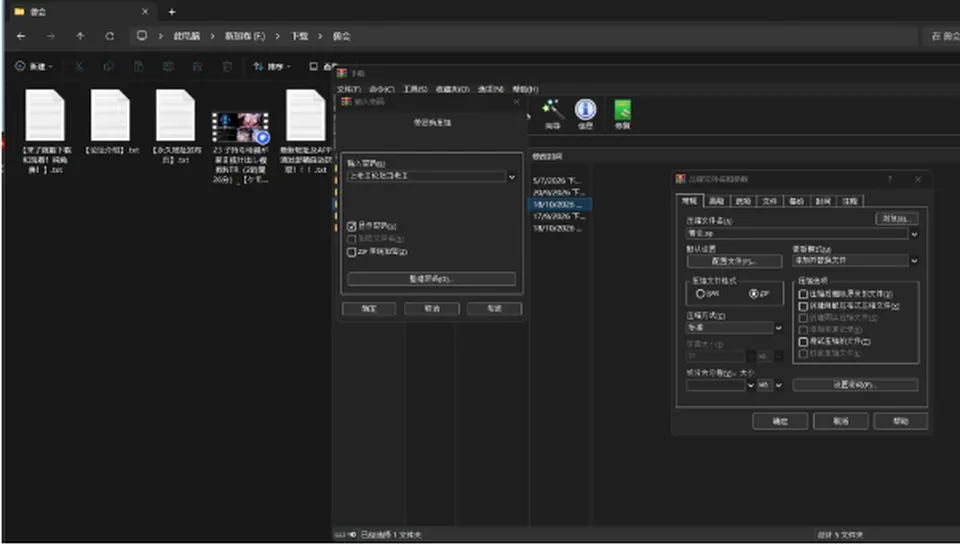Click the archive name input field
Viewport: 960px width, 545px height.
(x=797, y=234)
